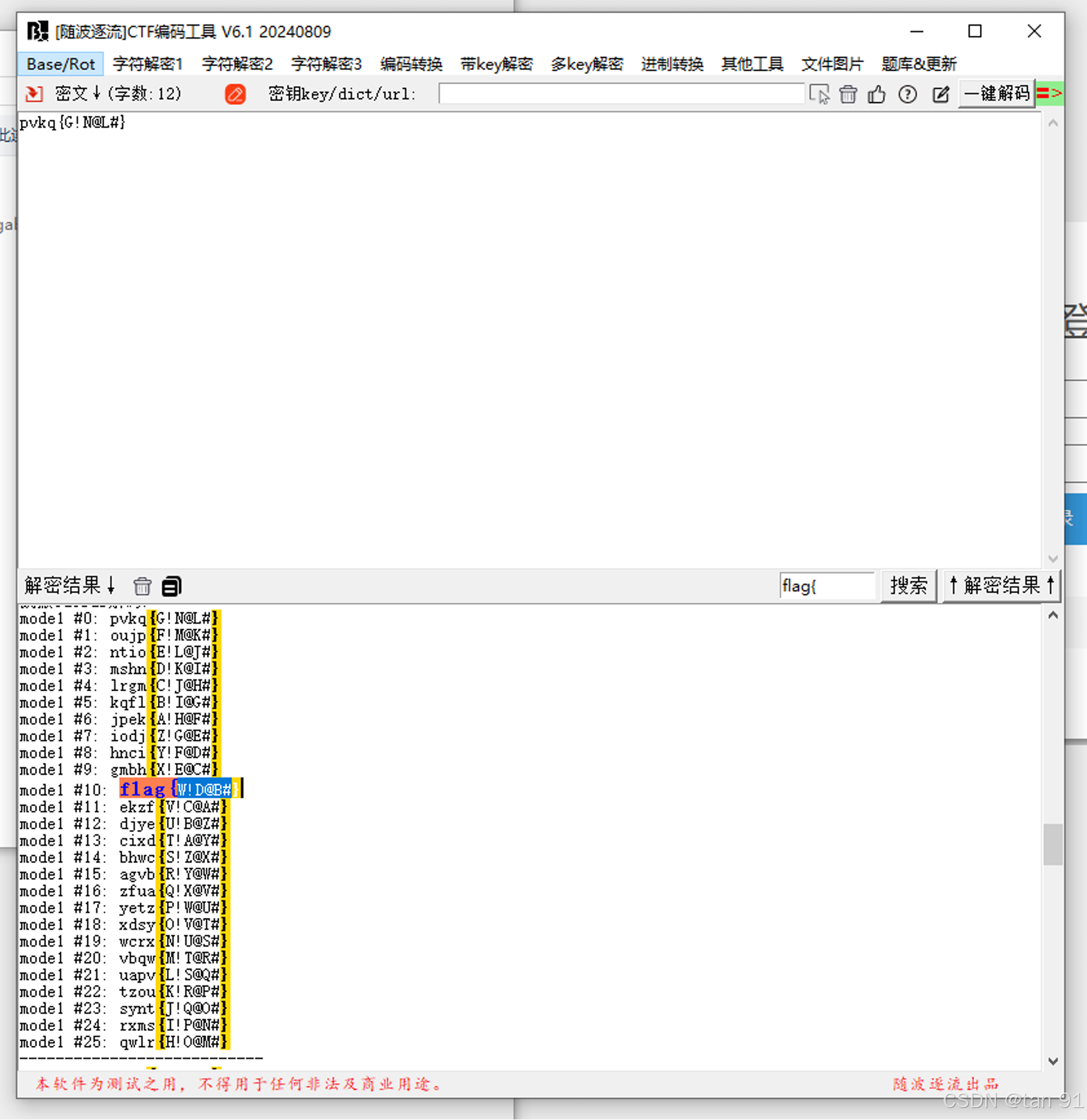Image resolution: width=1087 pixels, height=1120 pixels.
Task: Click the green arrow button next to 一键解码
Action: [x=1049, y=93]
